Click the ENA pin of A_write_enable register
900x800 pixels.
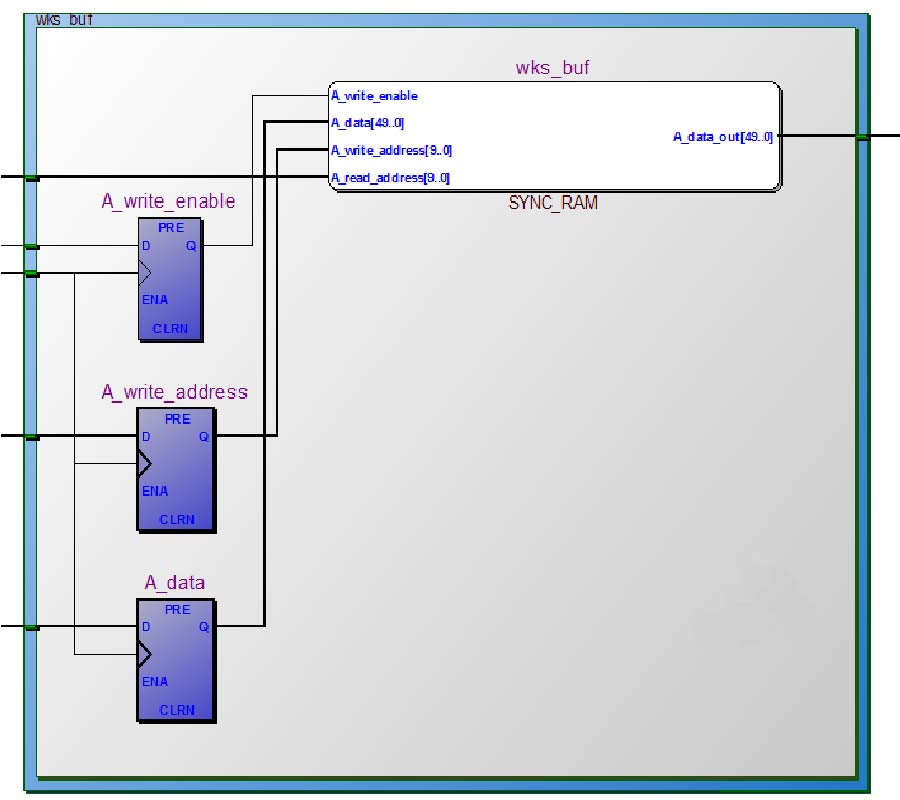[x=155, y=300]
